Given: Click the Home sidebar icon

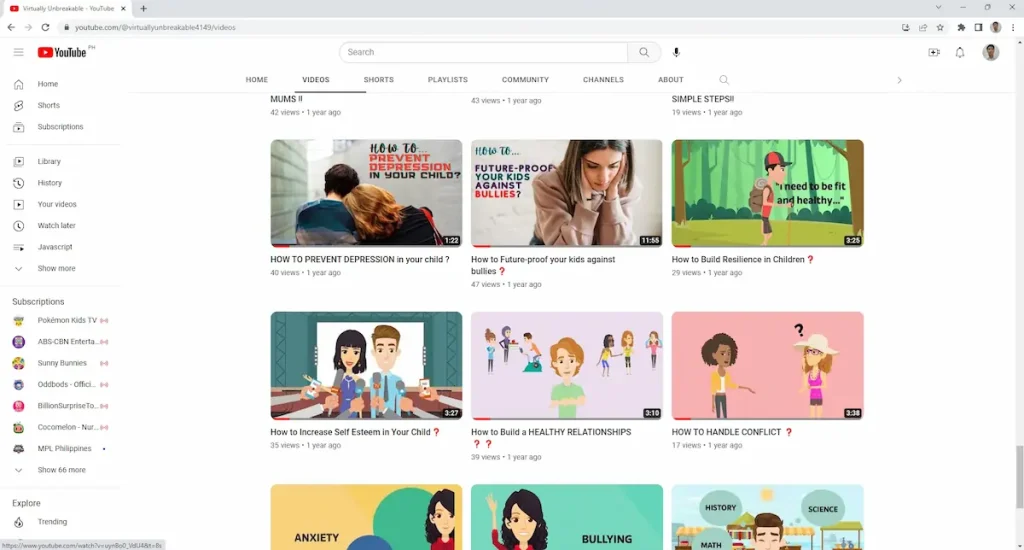Looking at the screenshot, I should tap(18, 84).
